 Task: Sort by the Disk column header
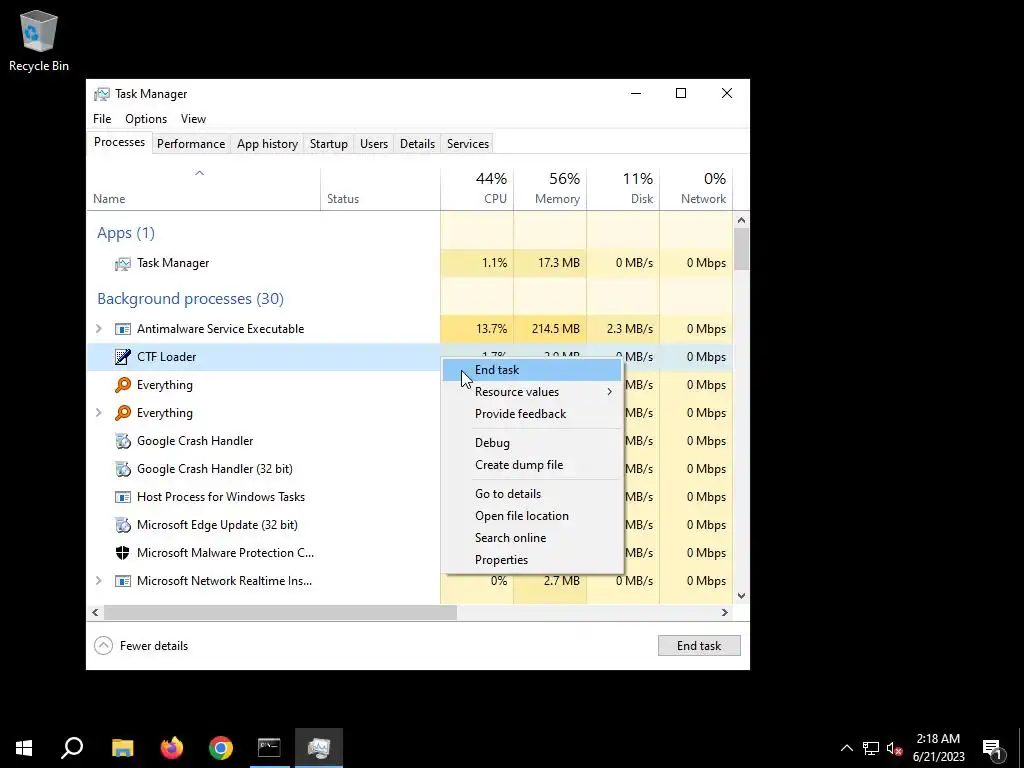(623, 189)
